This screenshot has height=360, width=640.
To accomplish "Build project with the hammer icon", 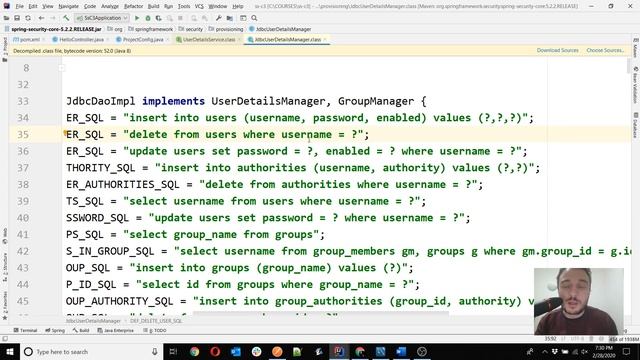I will (66, 18).
